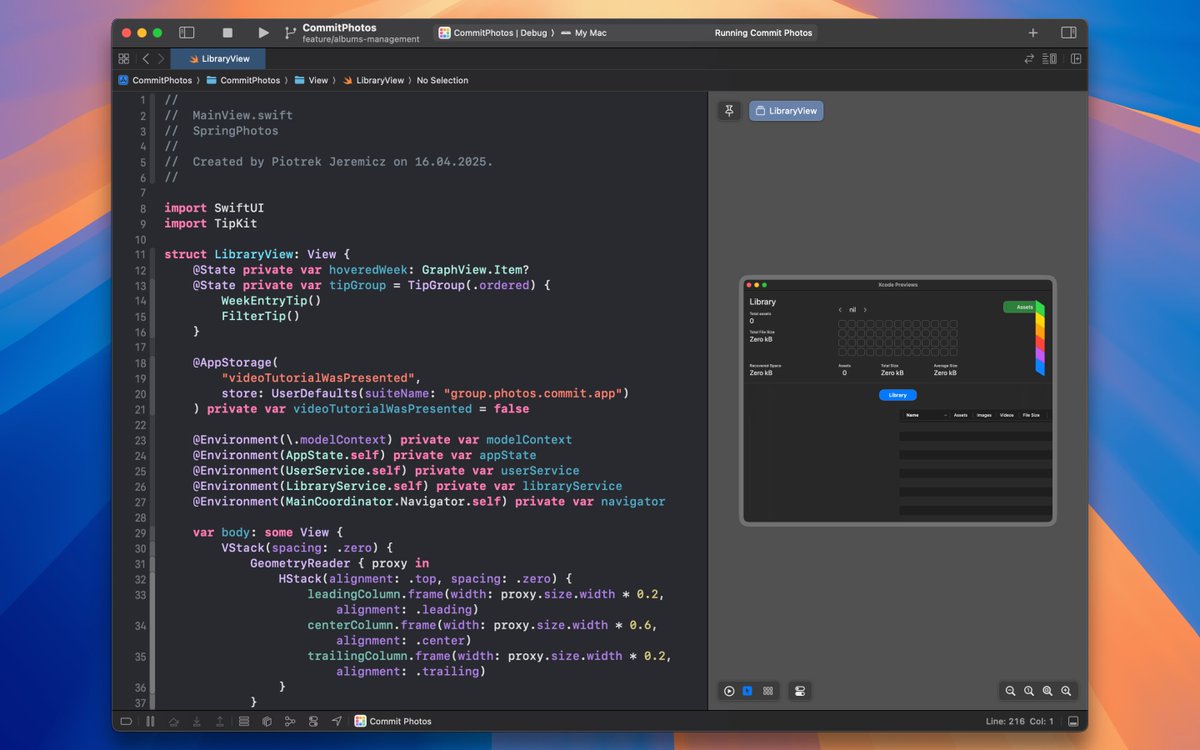Zoom in the preview canvas
Viewport: 1200px width, 750px height.
(x=1067, y=691)
